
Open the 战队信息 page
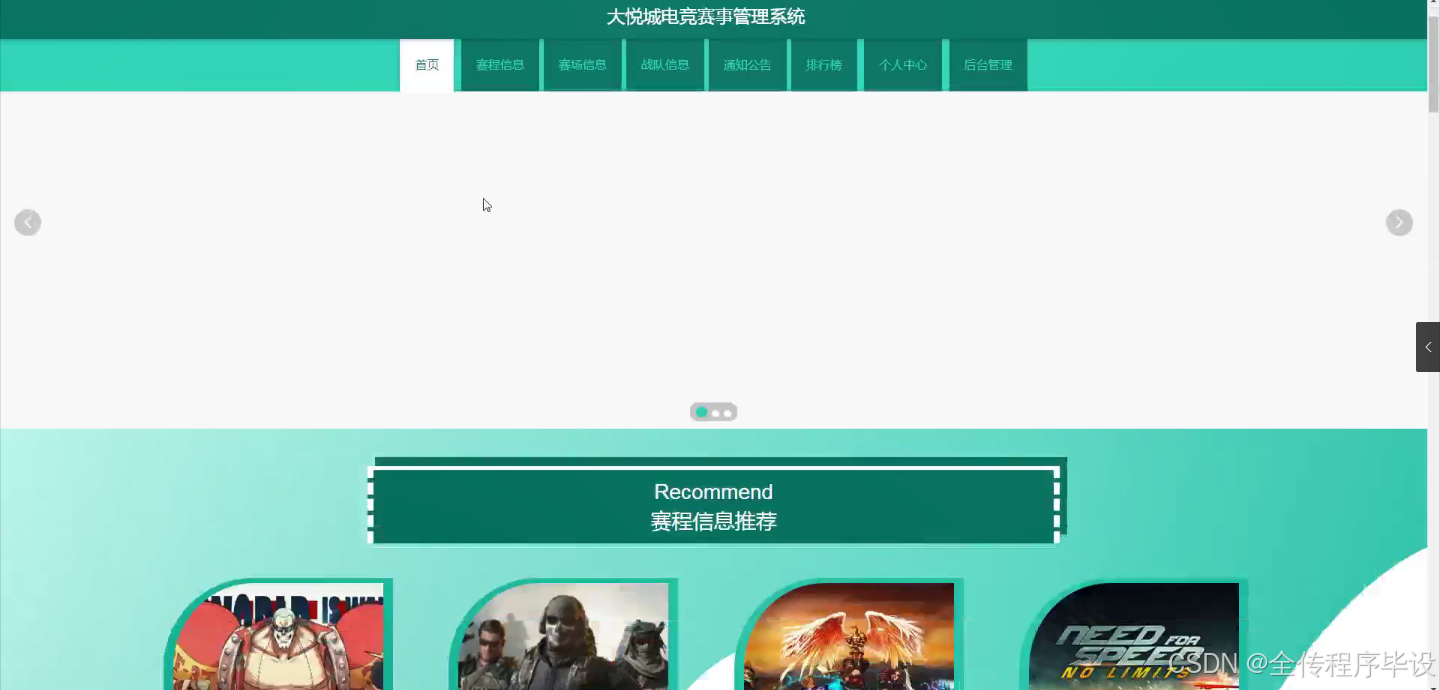click(x=665, y=64)
